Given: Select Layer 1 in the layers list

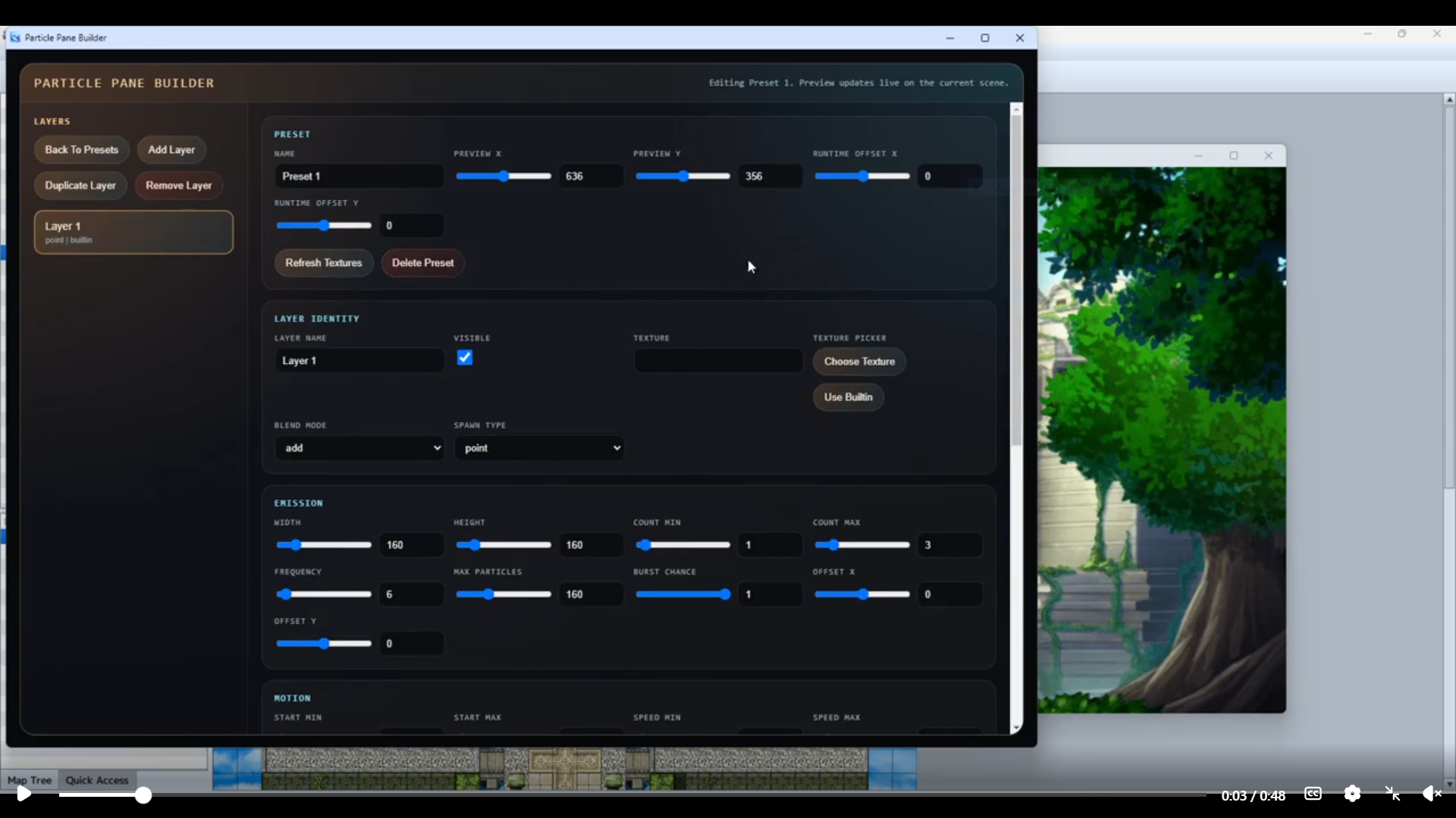Looking at the screenshot, I should tap(133, 232).
